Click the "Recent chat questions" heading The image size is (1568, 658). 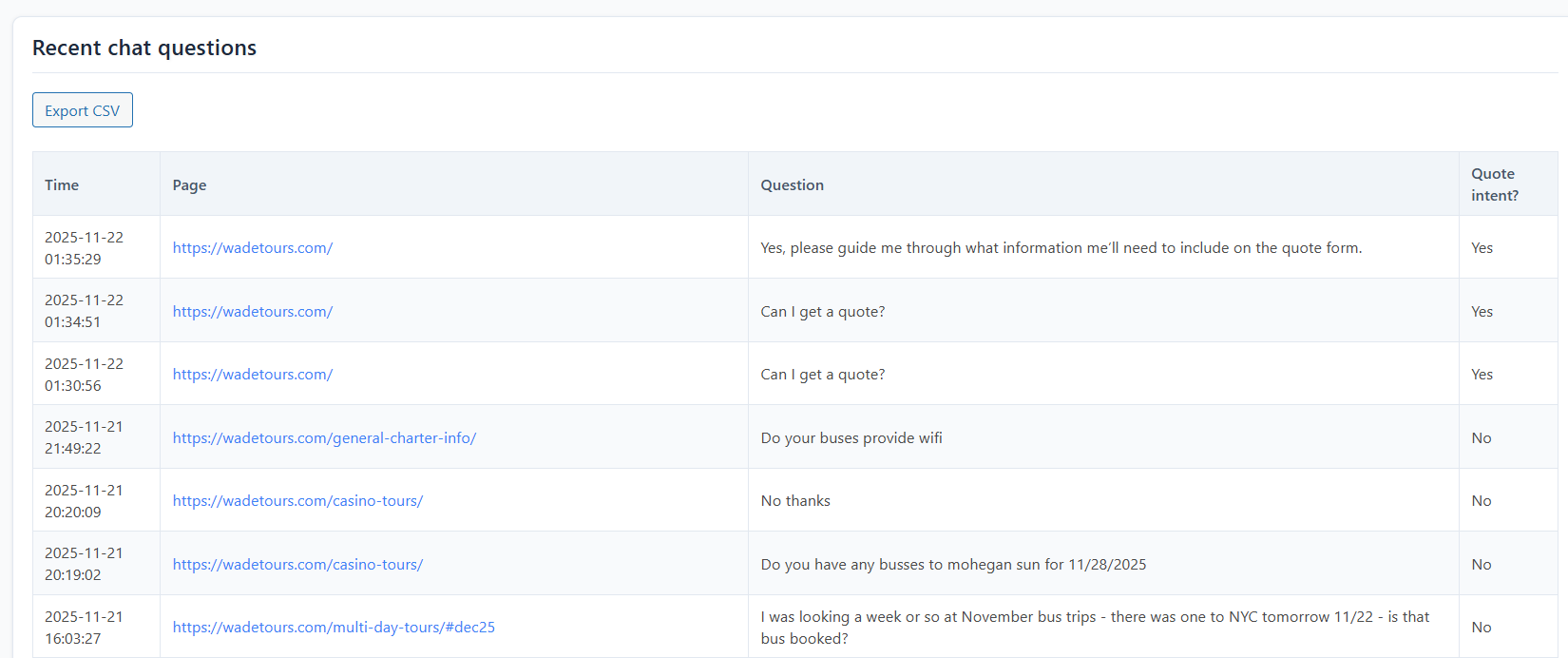coord(144,48)
